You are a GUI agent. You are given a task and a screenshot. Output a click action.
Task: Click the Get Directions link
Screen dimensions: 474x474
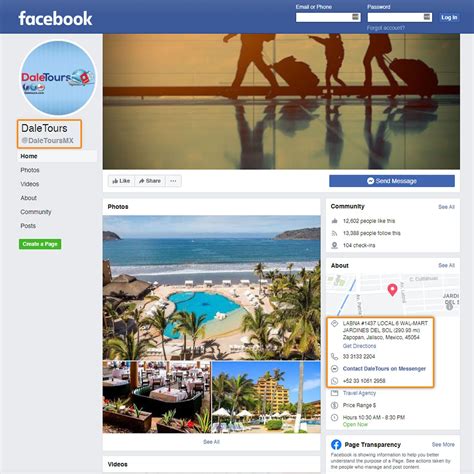359,346
